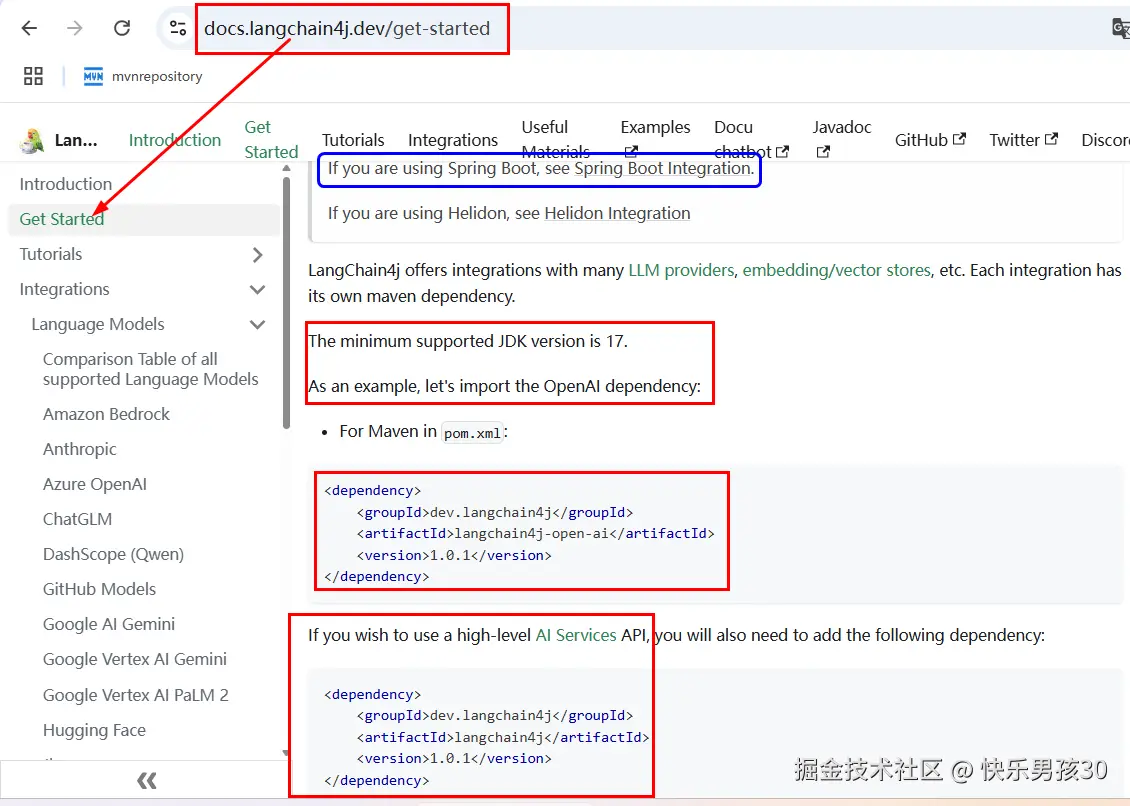Open Tutorials sidebar category

tap(50, 254)
